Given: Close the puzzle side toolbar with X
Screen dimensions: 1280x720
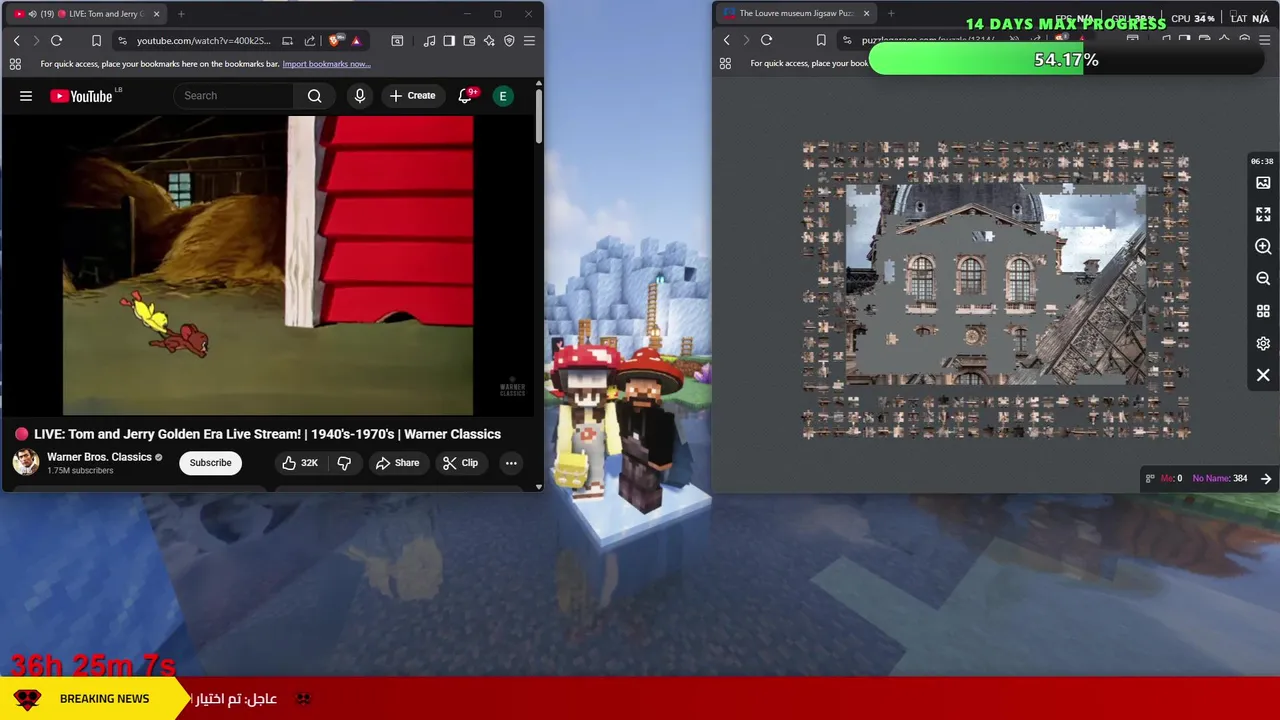Looking at the screenshot, I should click(x=1263, y=375).
